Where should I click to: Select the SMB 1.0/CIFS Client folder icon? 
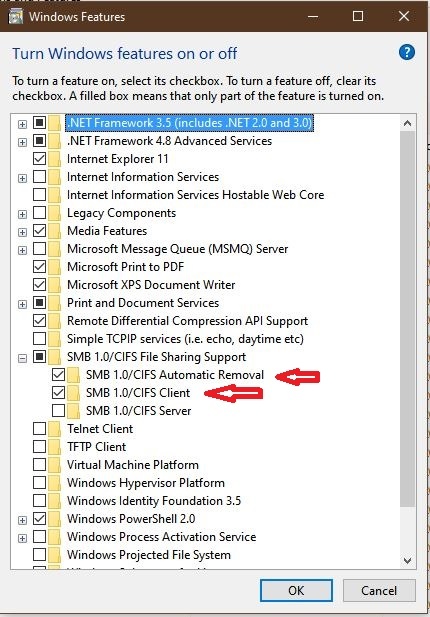(x=74, y=393)
